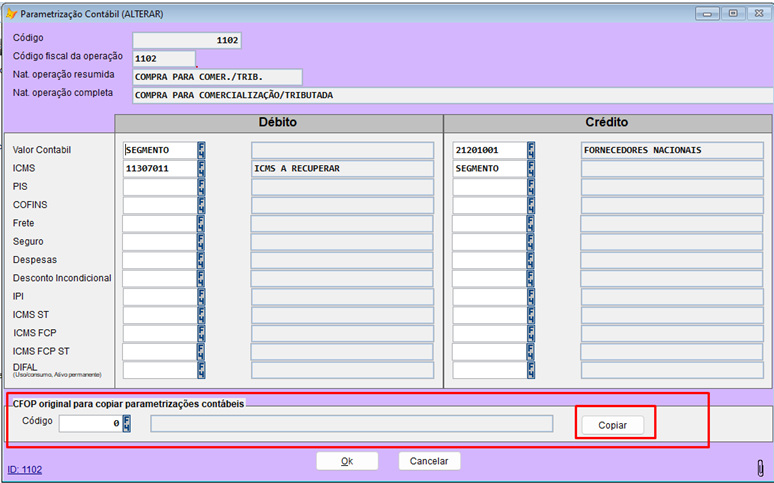Select the ICMS debit account code field
774x483 pixels.
(x=159, y=169)
